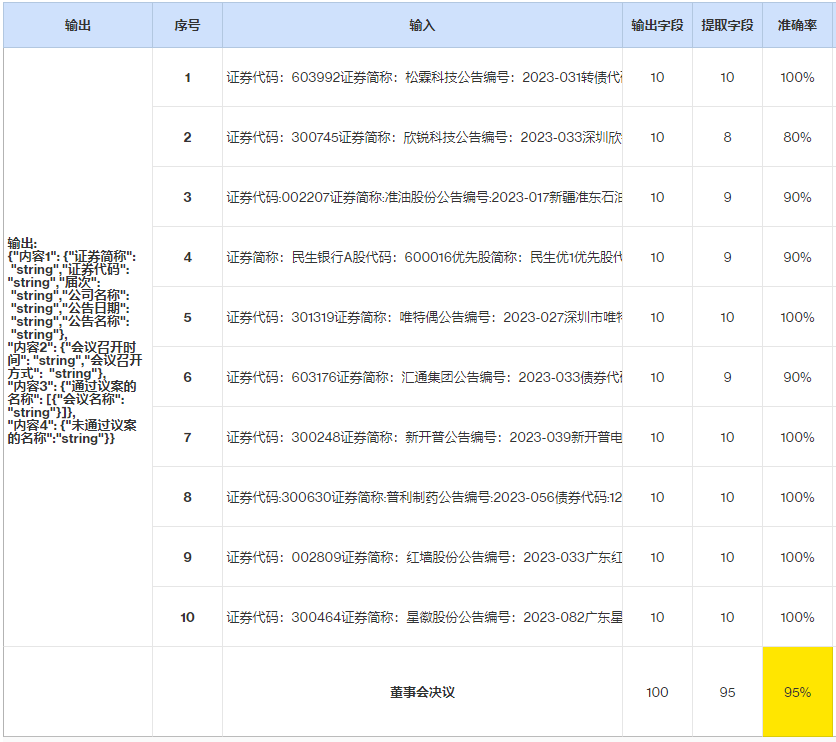The image size is (836, 742).
Task: Click the 提取字段 column header
Action: point(727,25)
